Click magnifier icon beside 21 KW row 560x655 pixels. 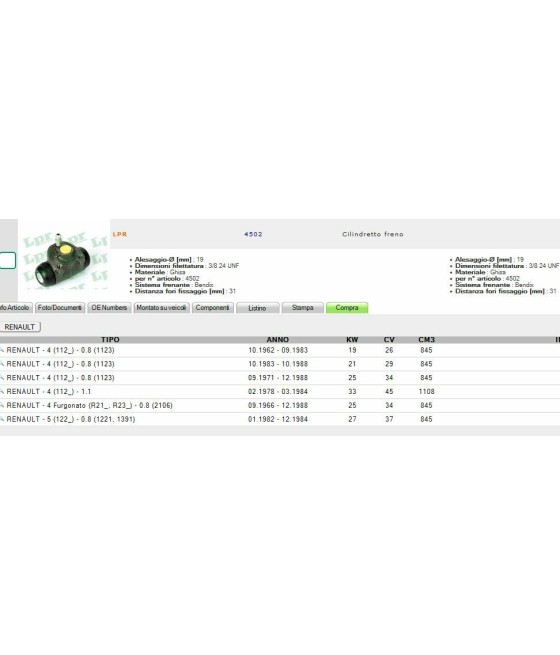[x=2, y=364]
